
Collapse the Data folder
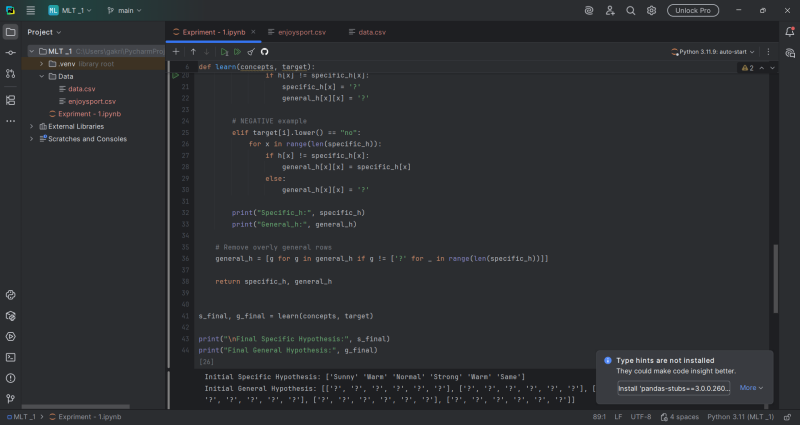click(x=42, y=76)
